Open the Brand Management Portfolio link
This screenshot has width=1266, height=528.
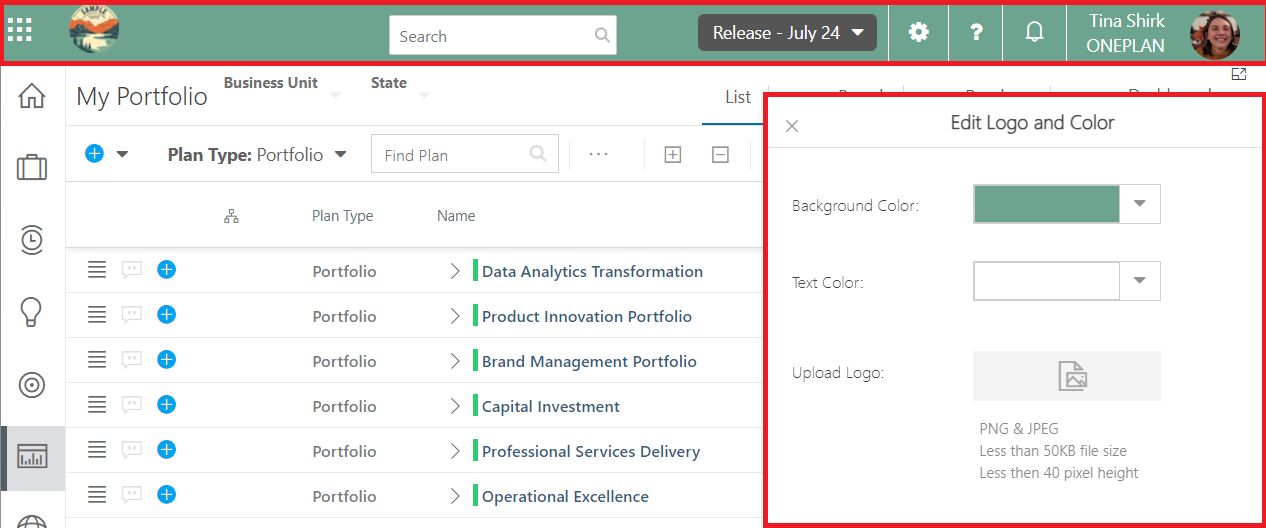point(589,361)
